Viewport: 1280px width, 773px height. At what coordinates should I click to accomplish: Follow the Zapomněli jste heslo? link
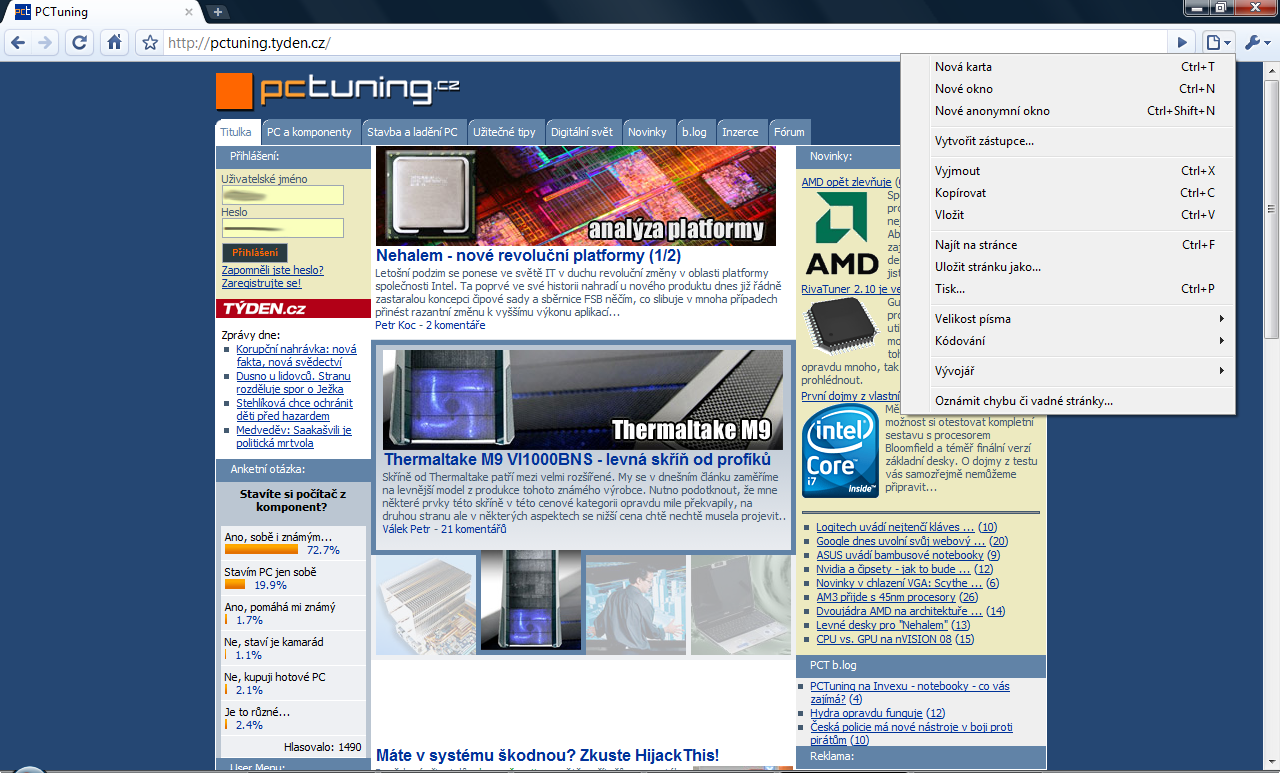click(x=272, y=270)
